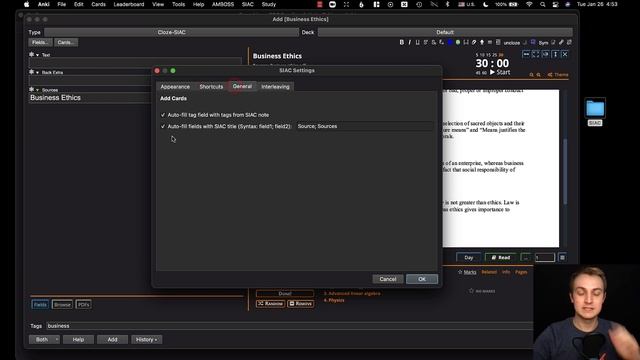Open the Cards... button
The width and height of the screenshot is (640, 360).
(x=66, y=42)
